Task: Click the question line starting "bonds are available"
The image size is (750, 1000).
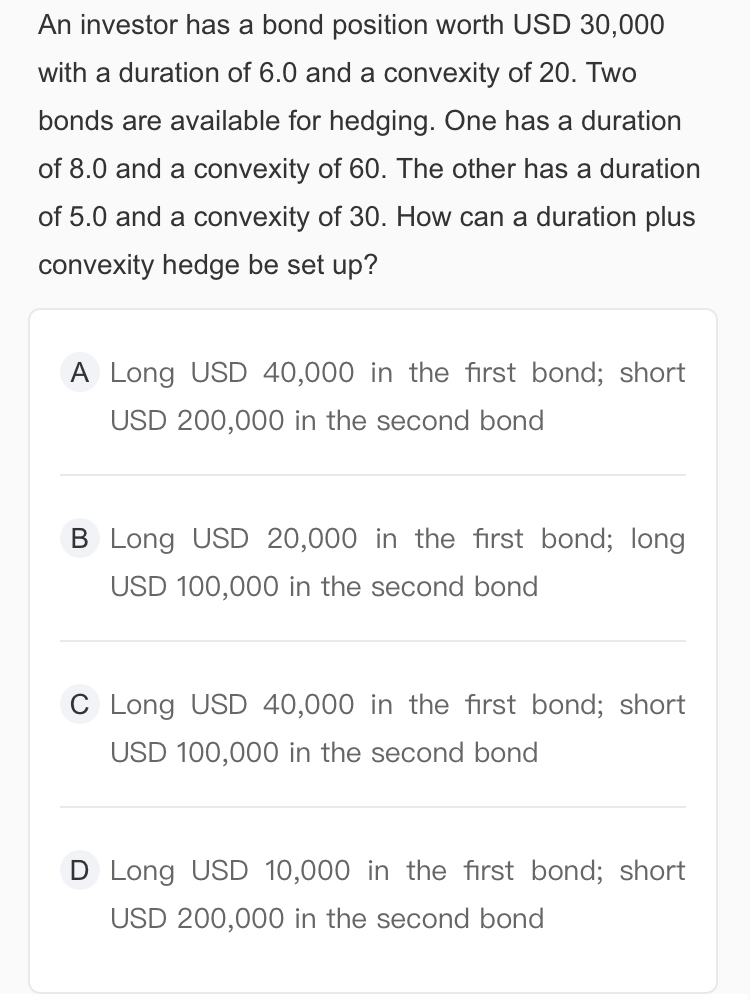Action: pos(359,122)
